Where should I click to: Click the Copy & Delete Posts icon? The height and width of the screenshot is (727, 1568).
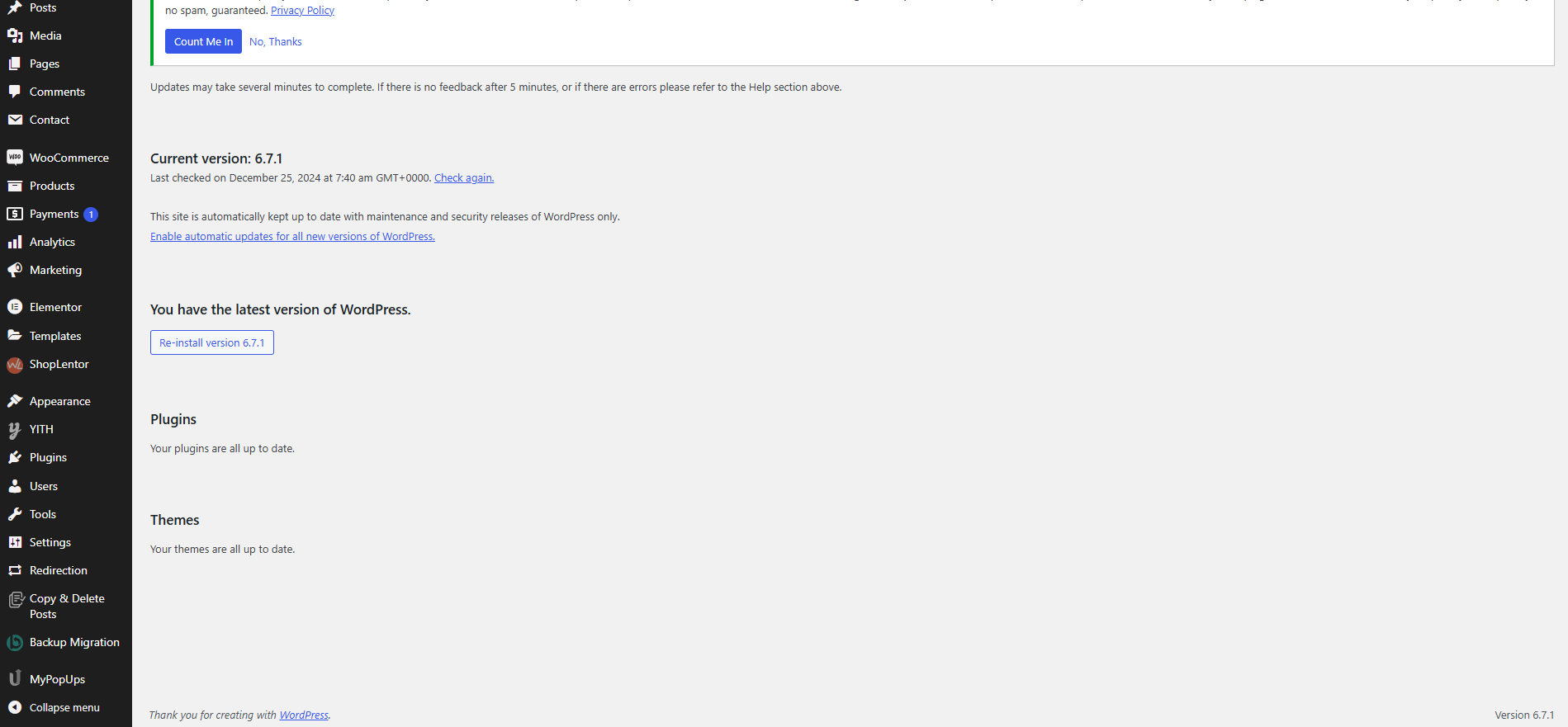pyautogui.click(x=16, y=600)
